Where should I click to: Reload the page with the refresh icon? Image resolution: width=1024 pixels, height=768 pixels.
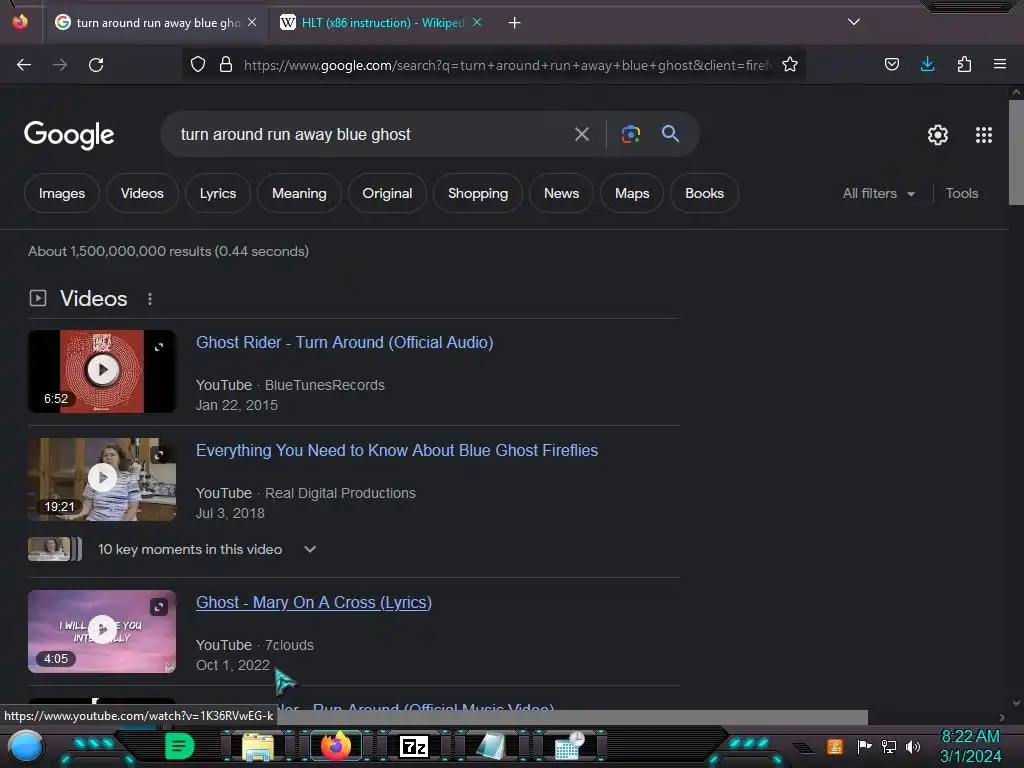(x=96, y=65)
